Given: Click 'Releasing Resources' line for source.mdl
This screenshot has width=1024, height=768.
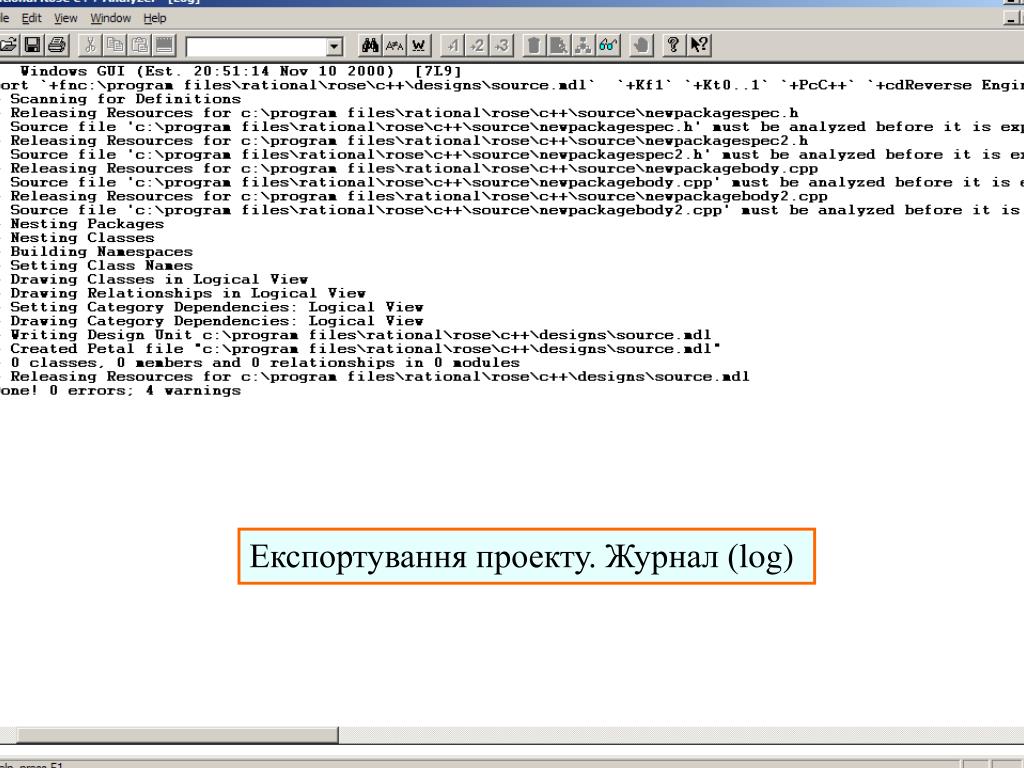Looking at the screenshot, I should [x=379, y=377].
